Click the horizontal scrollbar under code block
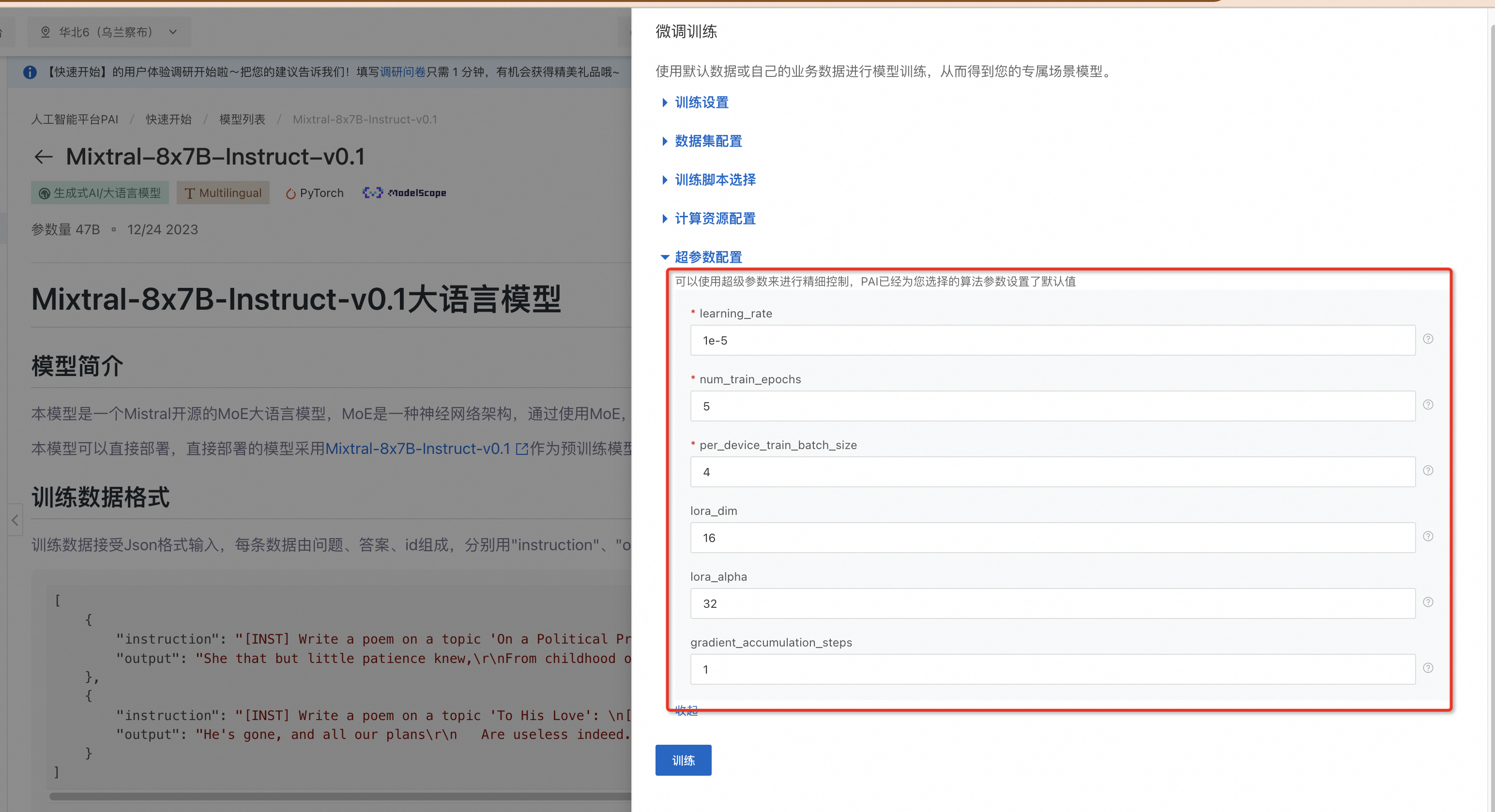Viewport: 1495px width, 812px height. [340, 797]
